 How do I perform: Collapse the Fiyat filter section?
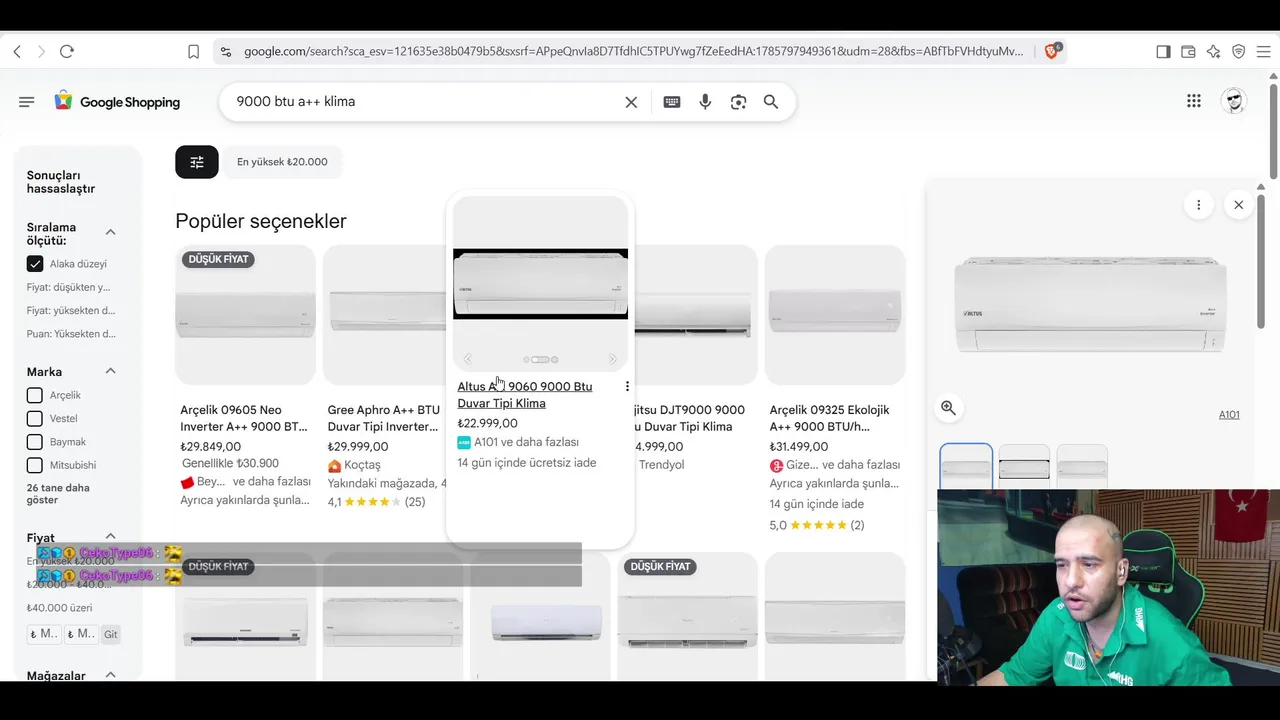tap(110, 537)
